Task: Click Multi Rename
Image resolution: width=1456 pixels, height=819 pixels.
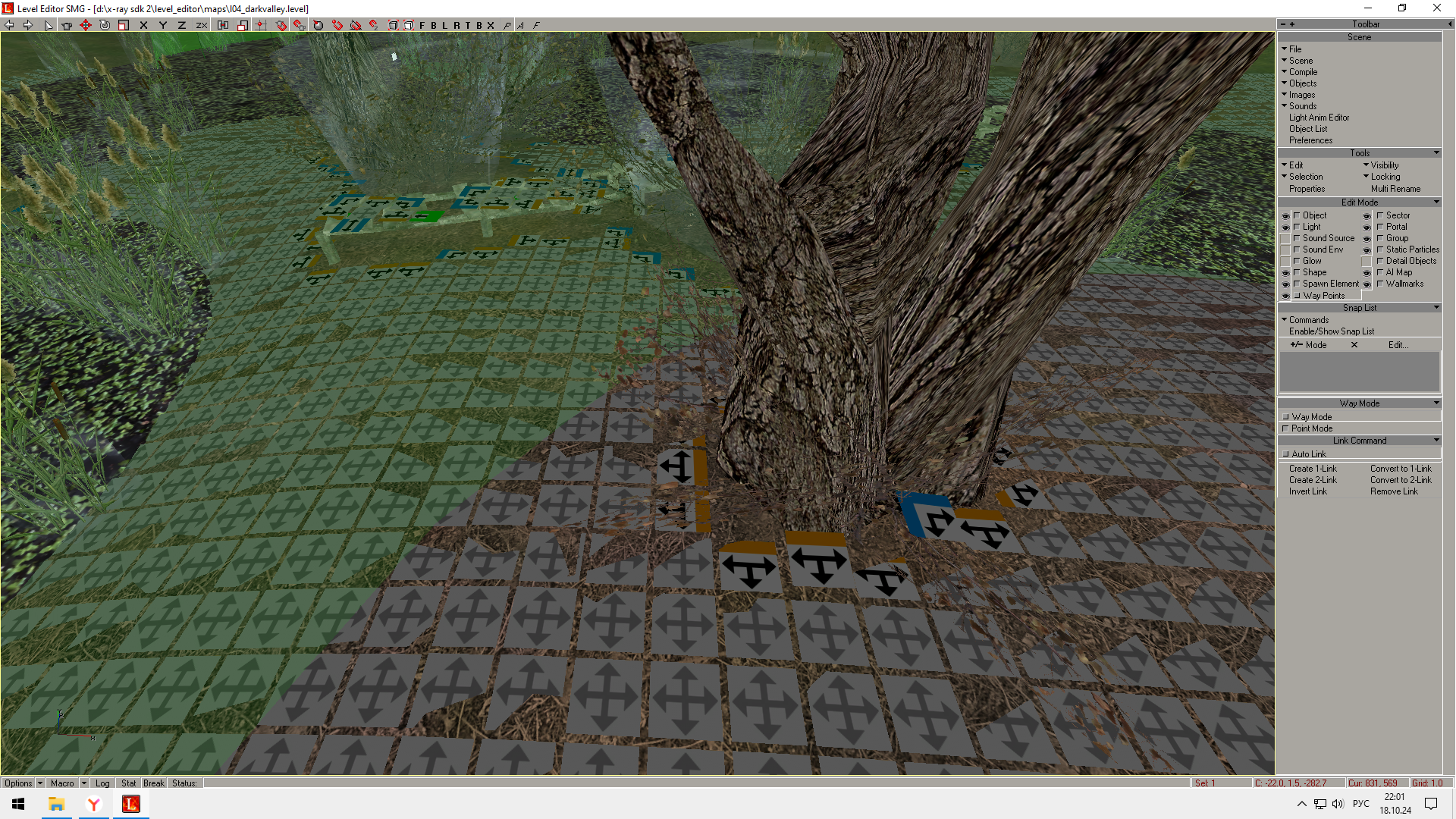Action: tap(1395, 189)
